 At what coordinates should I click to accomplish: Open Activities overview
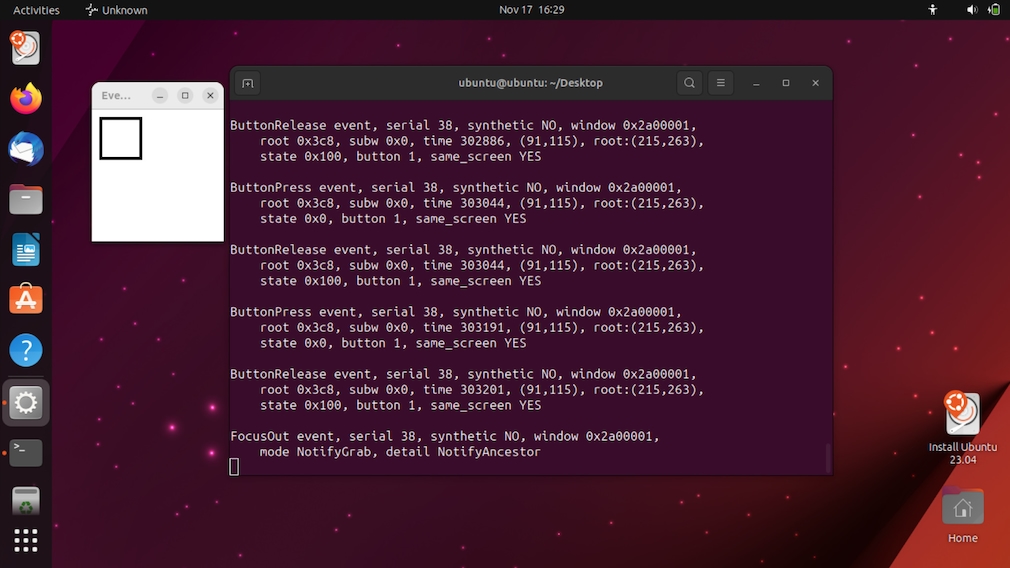click(36, 10)
